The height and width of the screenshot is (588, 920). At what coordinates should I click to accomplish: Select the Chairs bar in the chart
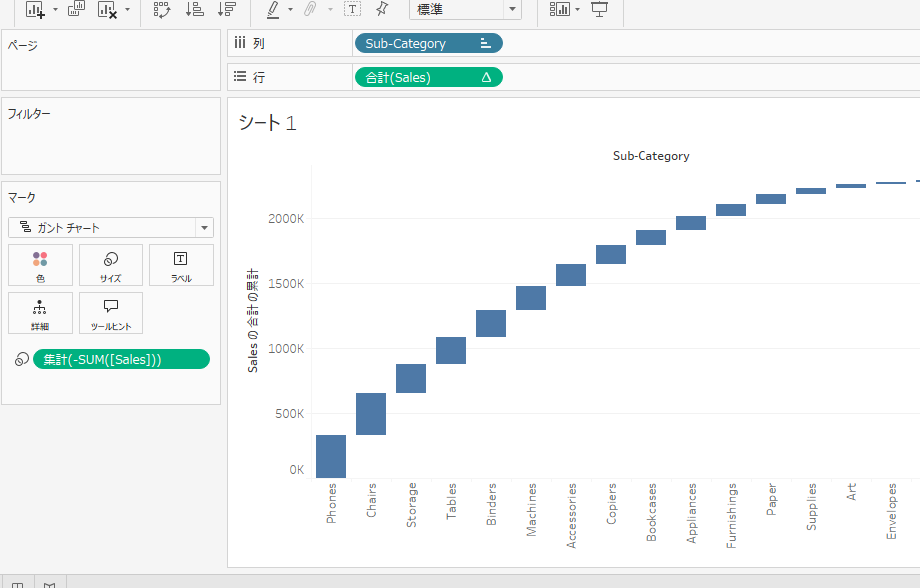371,414
